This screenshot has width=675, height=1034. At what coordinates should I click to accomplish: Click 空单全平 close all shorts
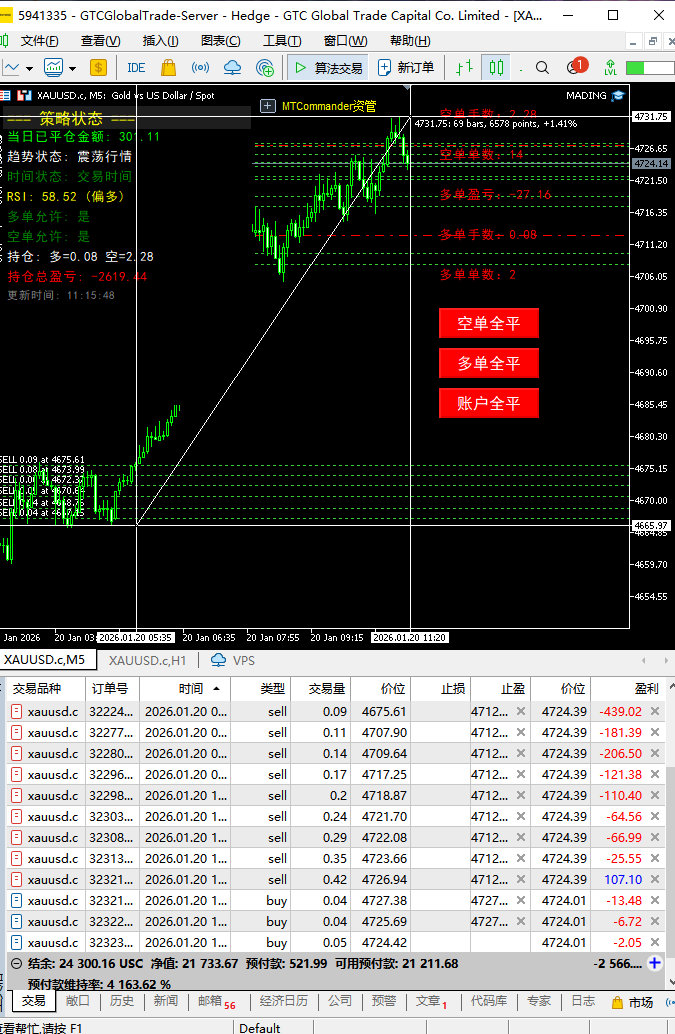(488, 323)
